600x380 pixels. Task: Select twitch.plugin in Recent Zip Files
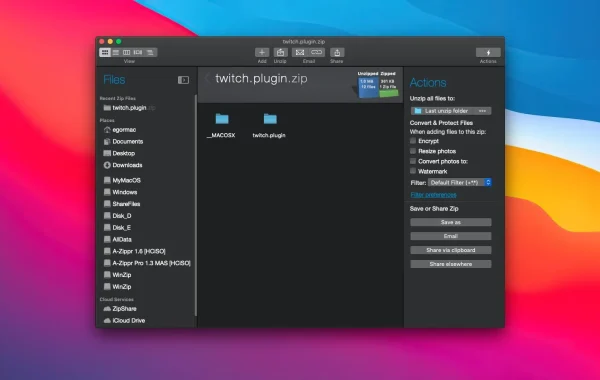point(129,108)
